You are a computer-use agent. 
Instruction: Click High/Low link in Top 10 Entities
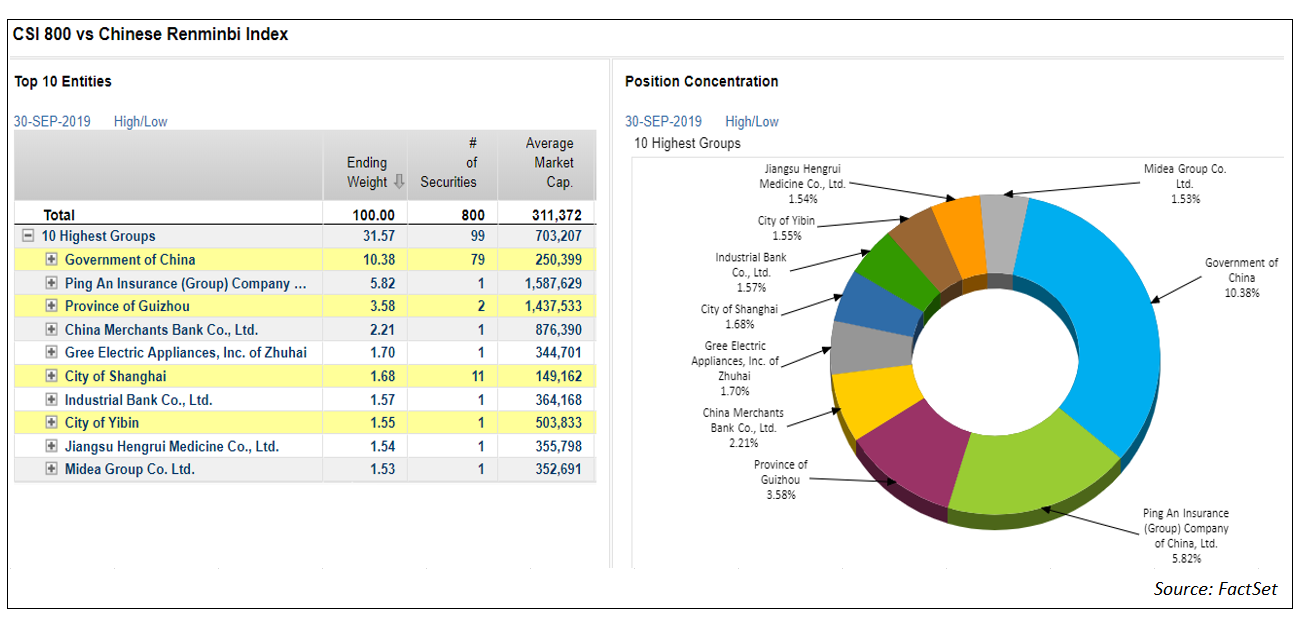(x=140, y=121)
